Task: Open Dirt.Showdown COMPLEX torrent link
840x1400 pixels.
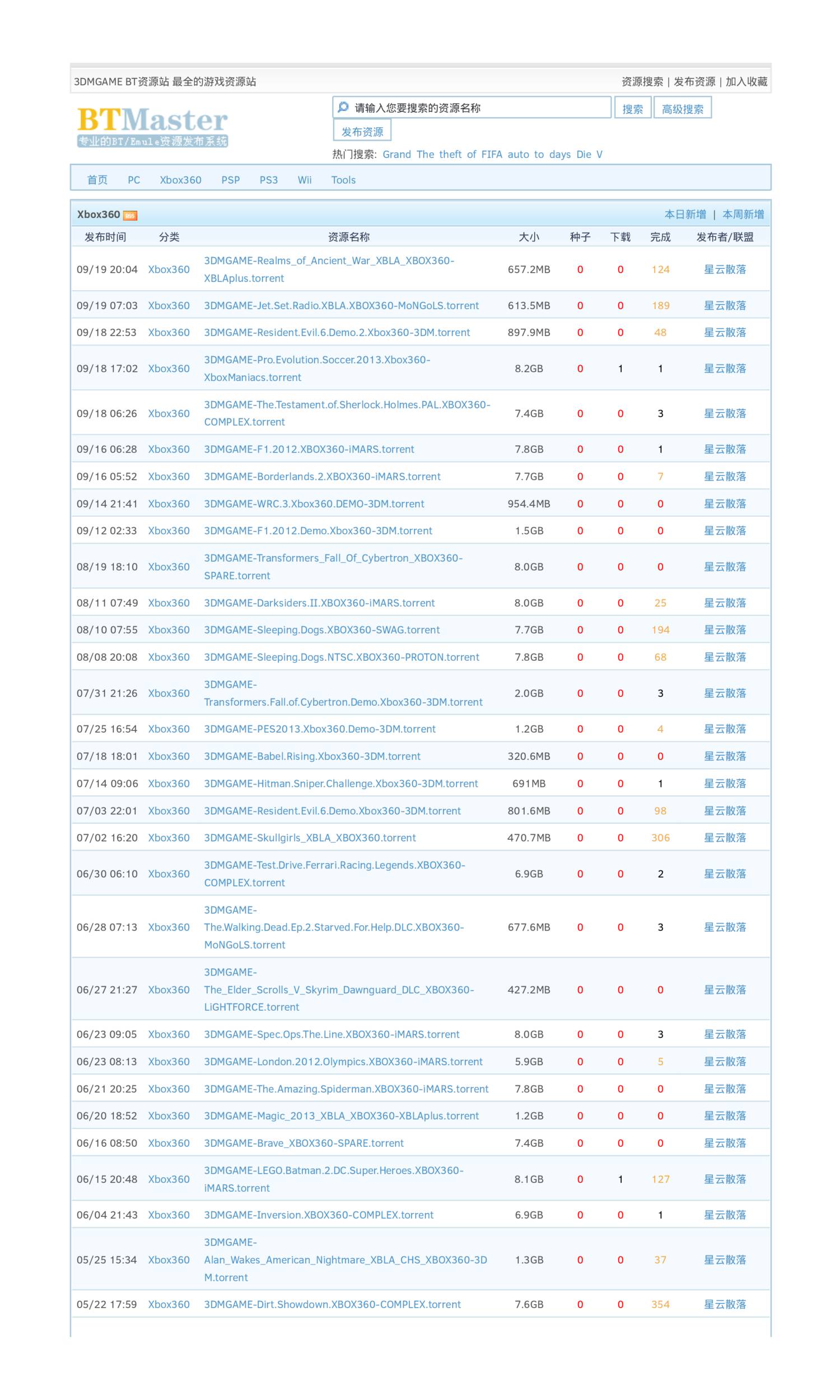Action: 332,1304
